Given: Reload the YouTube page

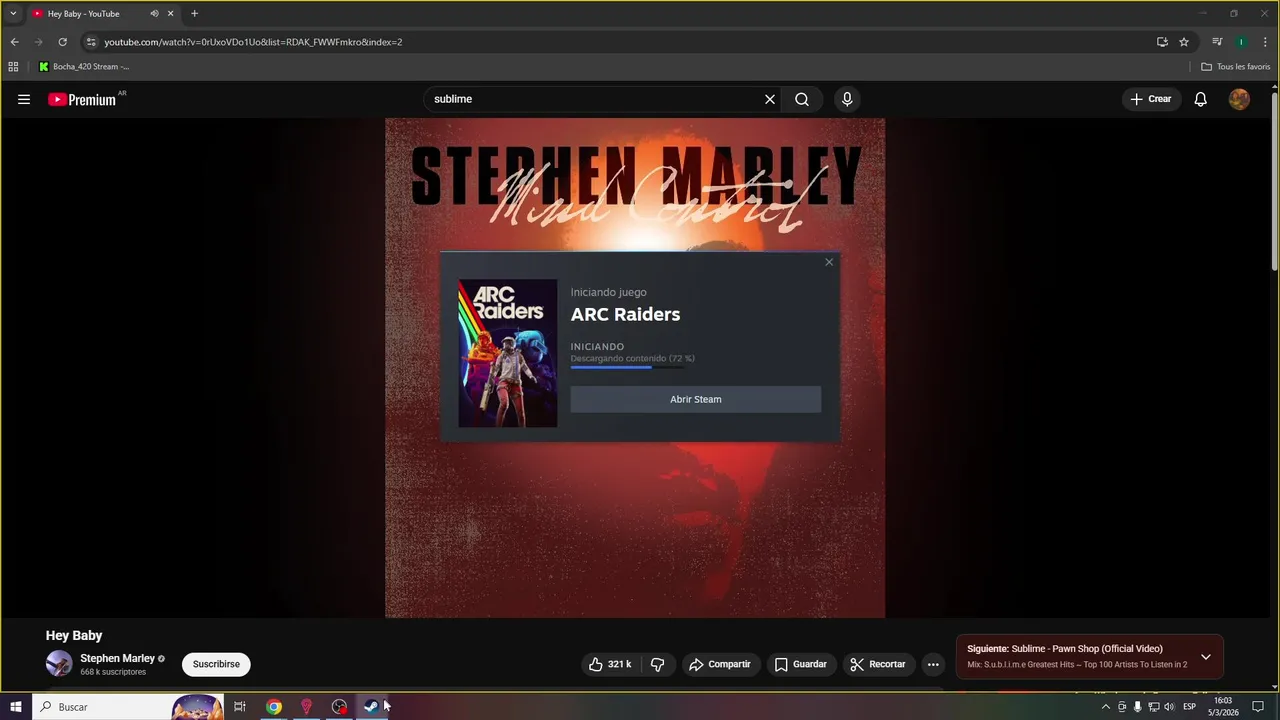Looking at the screenshot, I should 62,42.
